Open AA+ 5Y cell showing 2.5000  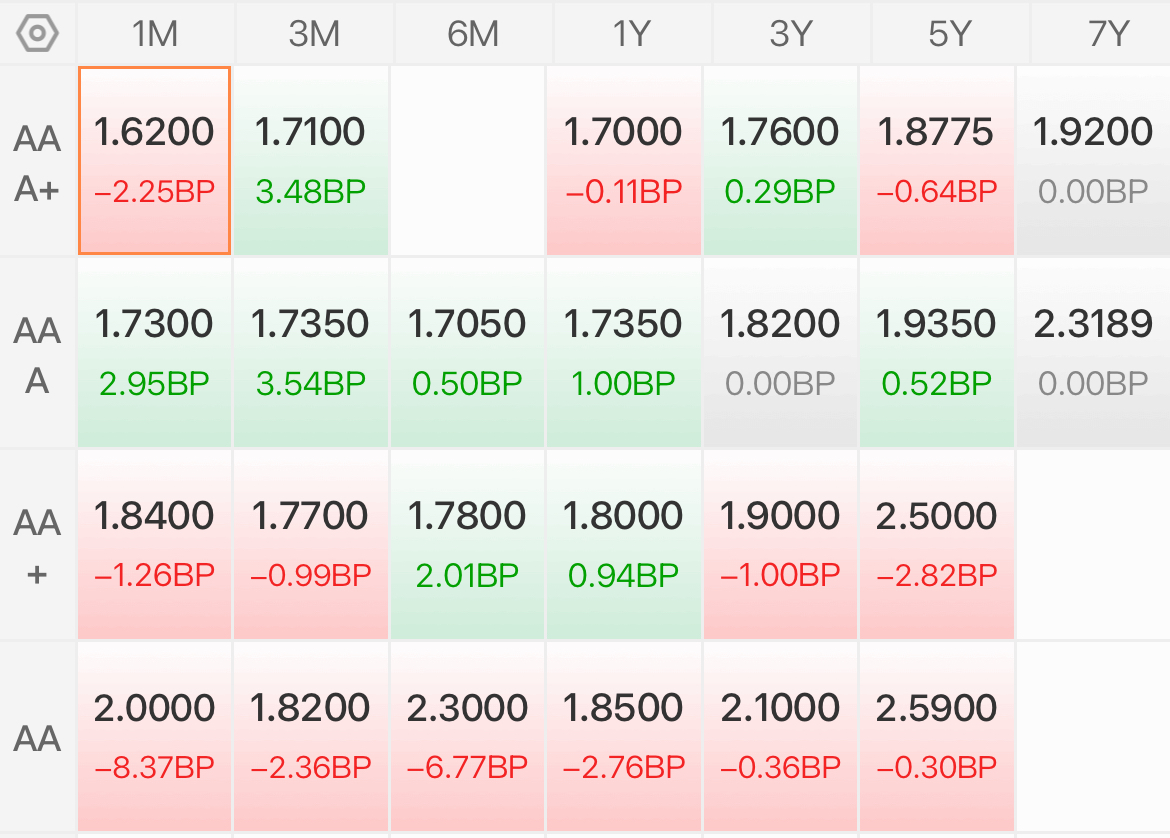tap(937, 545)
